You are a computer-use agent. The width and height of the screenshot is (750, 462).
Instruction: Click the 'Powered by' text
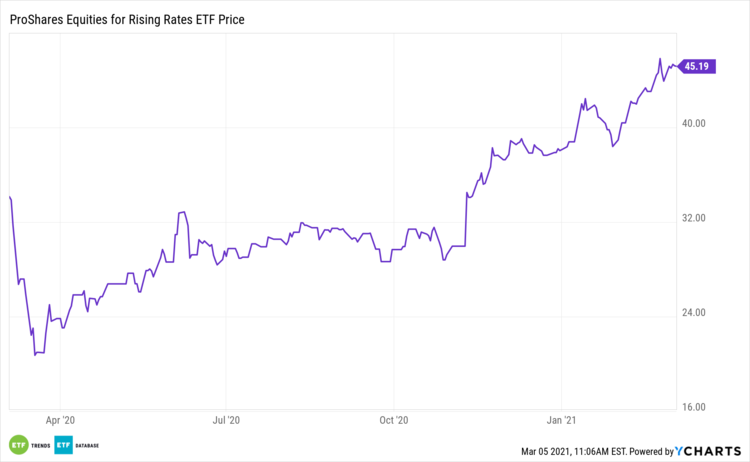point(653,451)
